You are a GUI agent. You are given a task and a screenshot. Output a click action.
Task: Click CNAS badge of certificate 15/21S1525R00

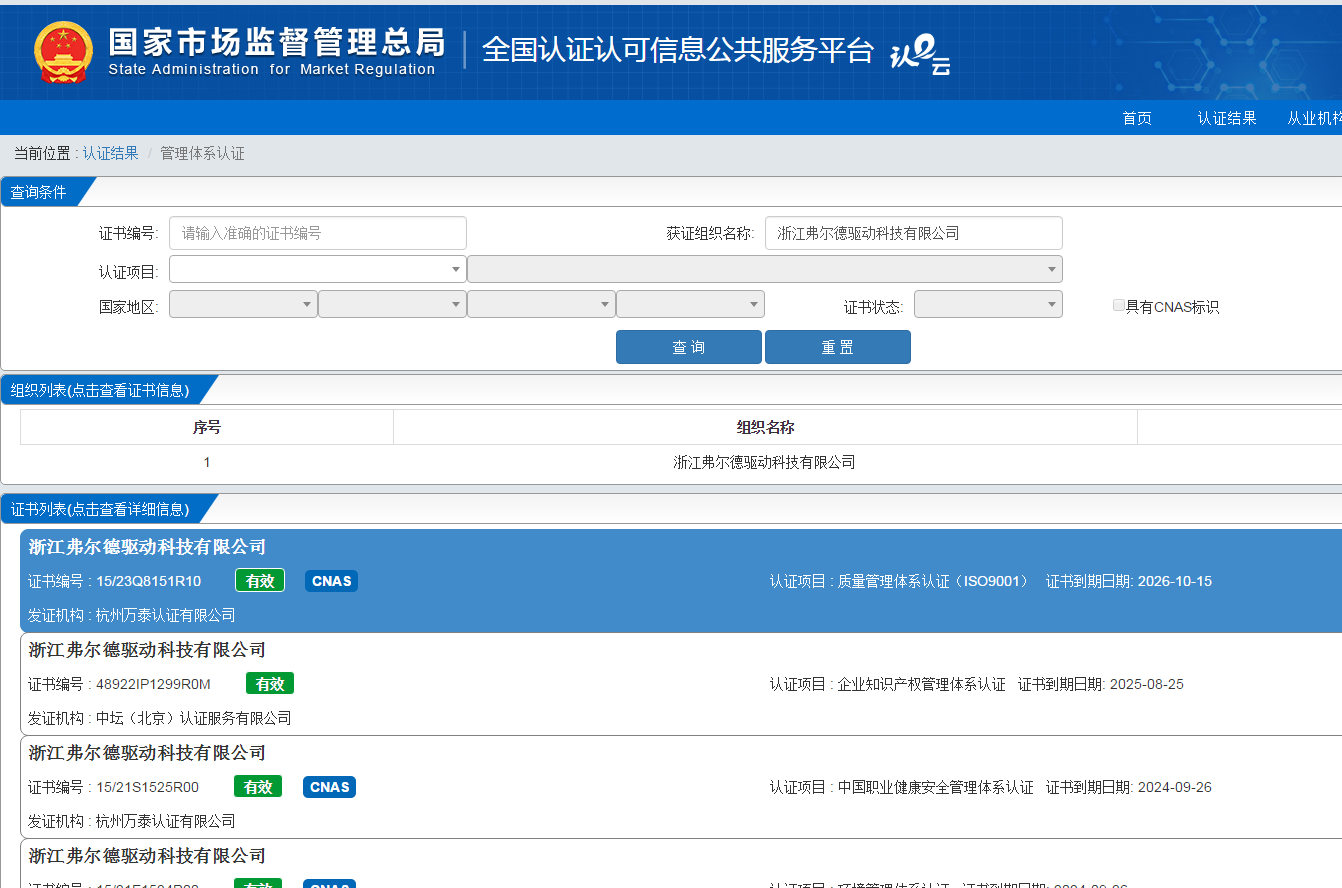click(x=330, y=787)
